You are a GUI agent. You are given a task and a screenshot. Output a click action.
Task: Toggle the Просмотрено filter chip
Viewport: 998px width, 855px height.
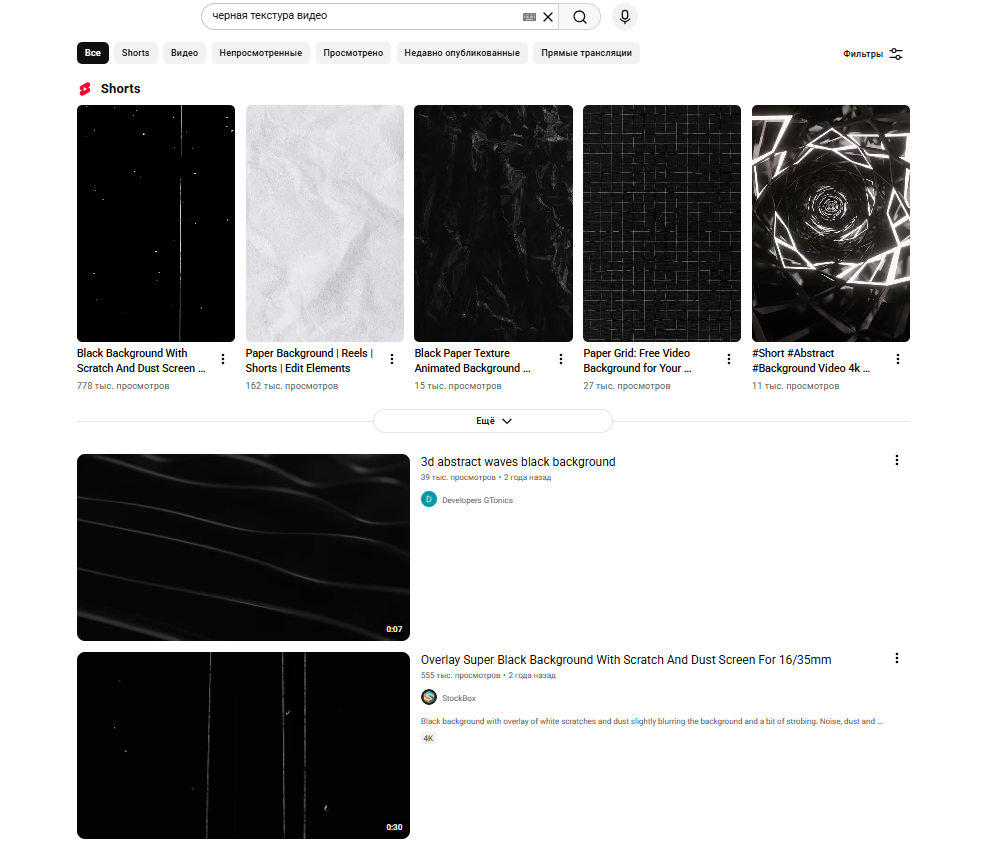click(x=353, y=53)
